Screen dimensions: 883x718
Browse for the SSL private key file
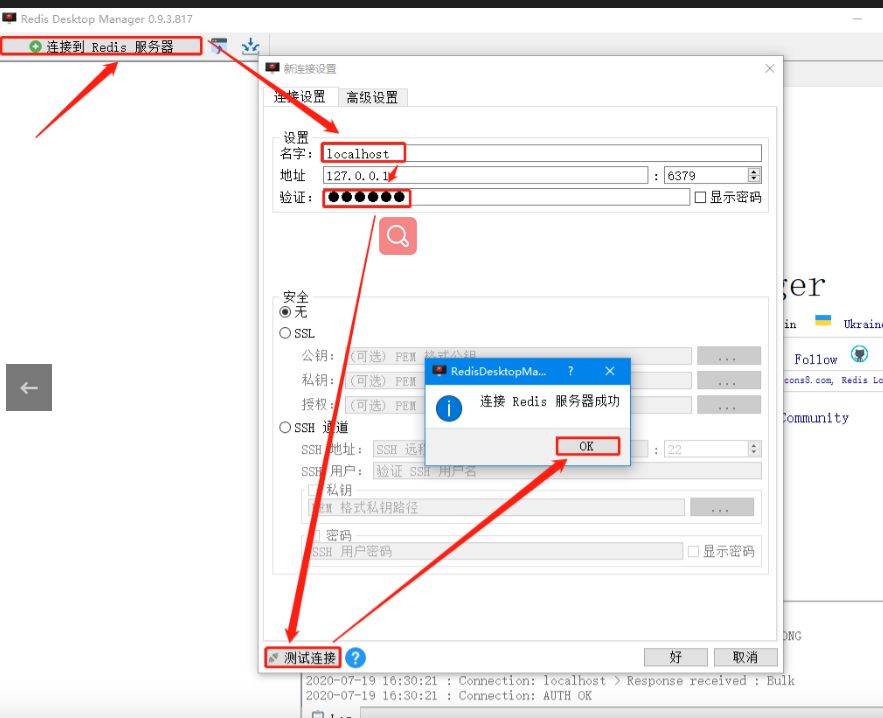point(729,380)
